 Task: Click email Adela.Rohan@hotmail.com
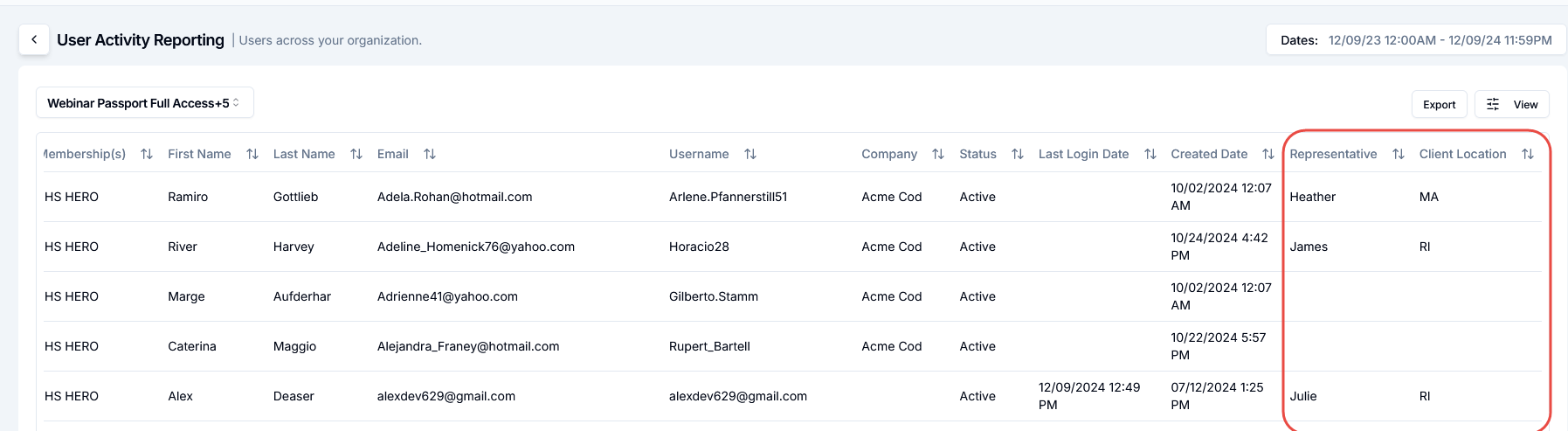(454, 197)
